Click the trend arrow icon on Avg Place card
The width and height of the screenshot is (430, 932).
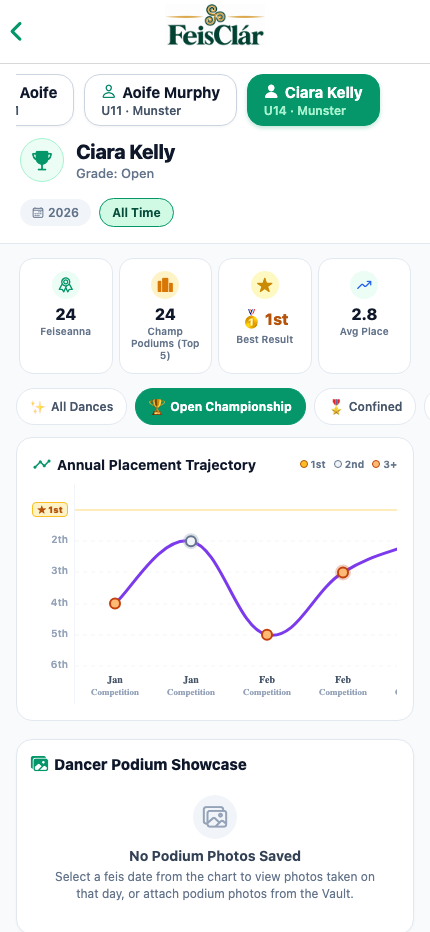[x=364, y=286]
